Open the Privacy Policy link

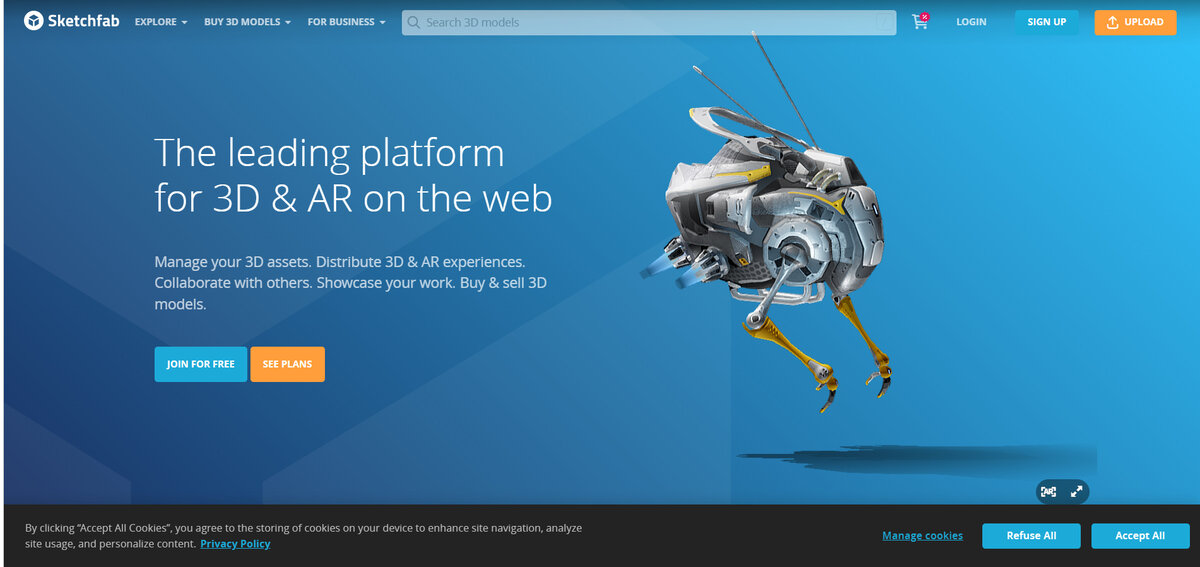tap(235, 544)
